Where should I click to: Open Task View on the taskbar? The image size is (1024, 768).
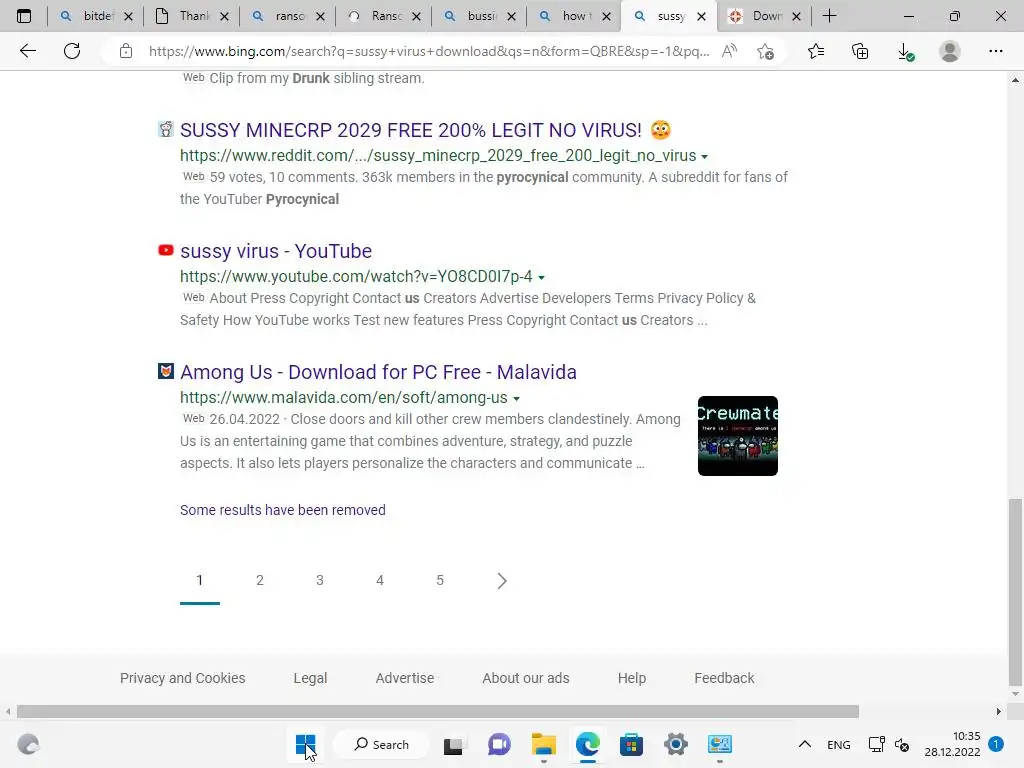click(453, 745)
